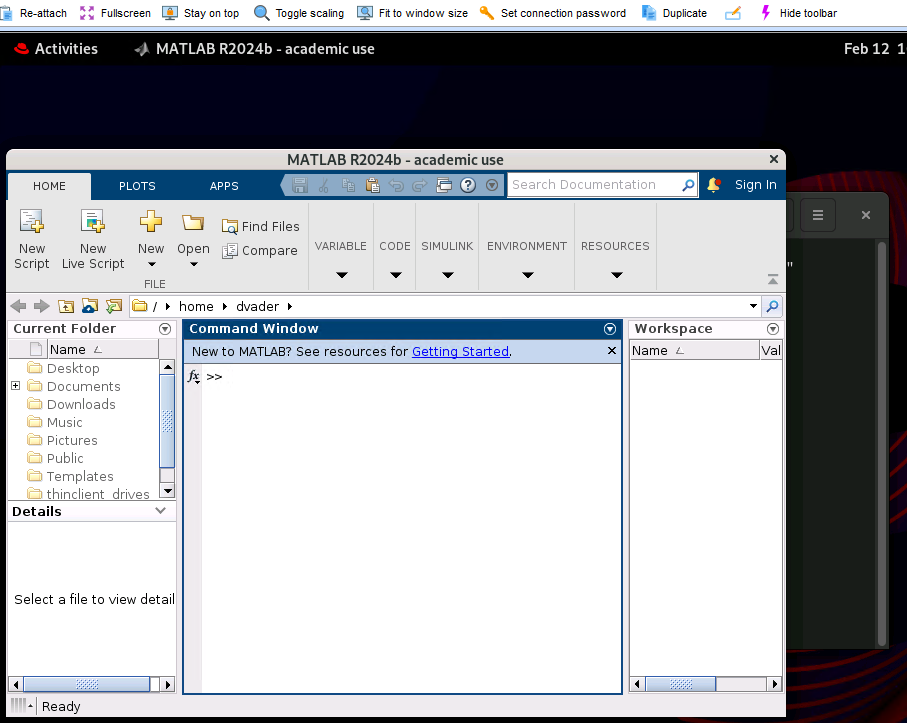Click Fullscreen in remote toolbar
This screenshot has width=907, height=723.
point(115,13)
